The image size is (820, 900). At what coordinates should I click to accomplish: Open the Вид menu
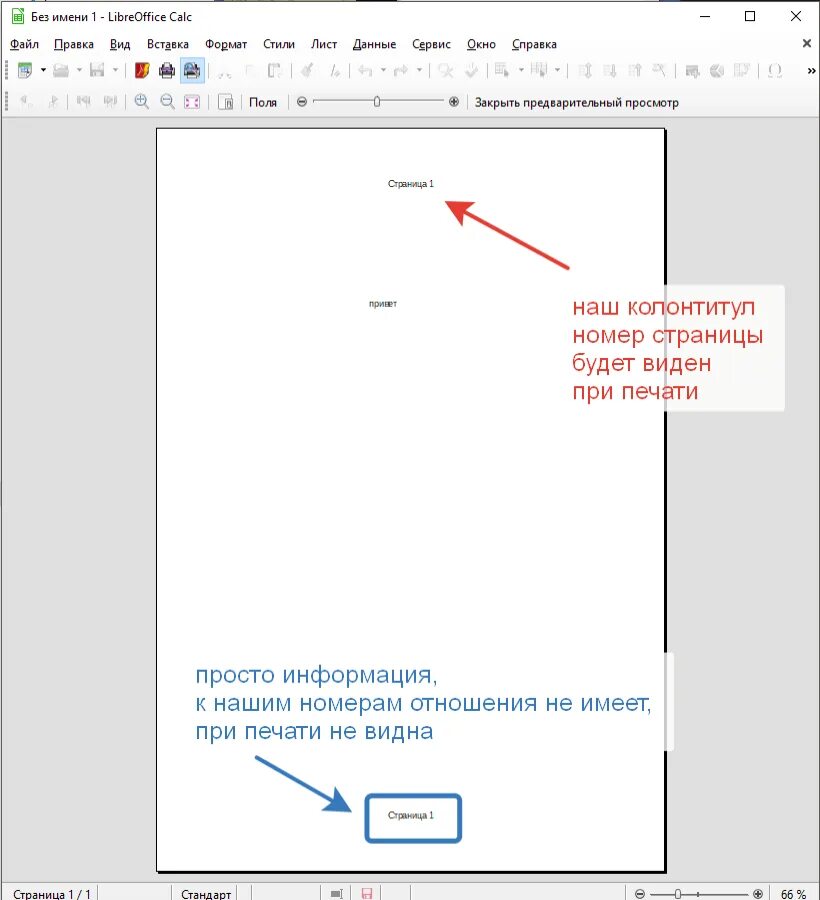point(120,44)
